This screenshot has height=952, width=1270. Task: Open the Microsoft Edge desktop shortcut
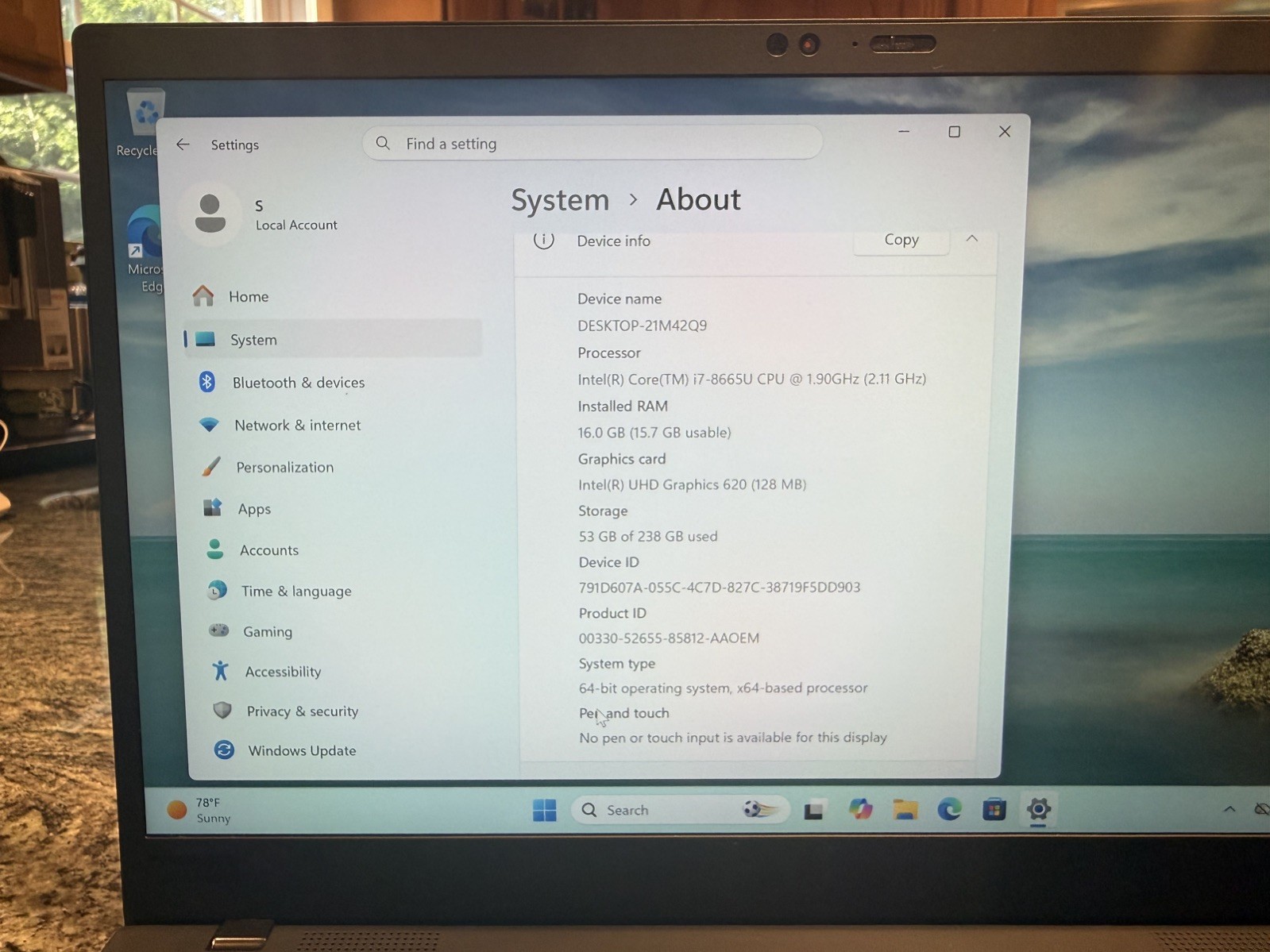pos(146,248)
